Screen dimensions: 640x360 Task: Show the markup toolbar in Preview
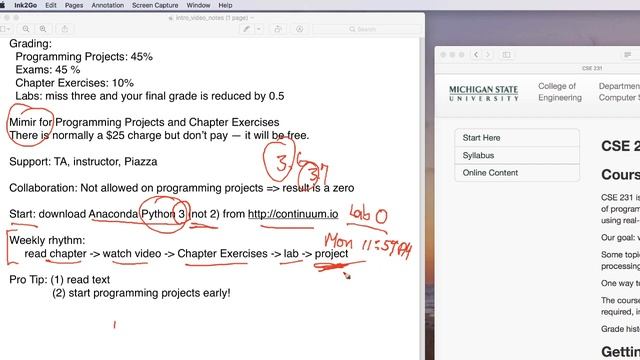tap(300, 29)
